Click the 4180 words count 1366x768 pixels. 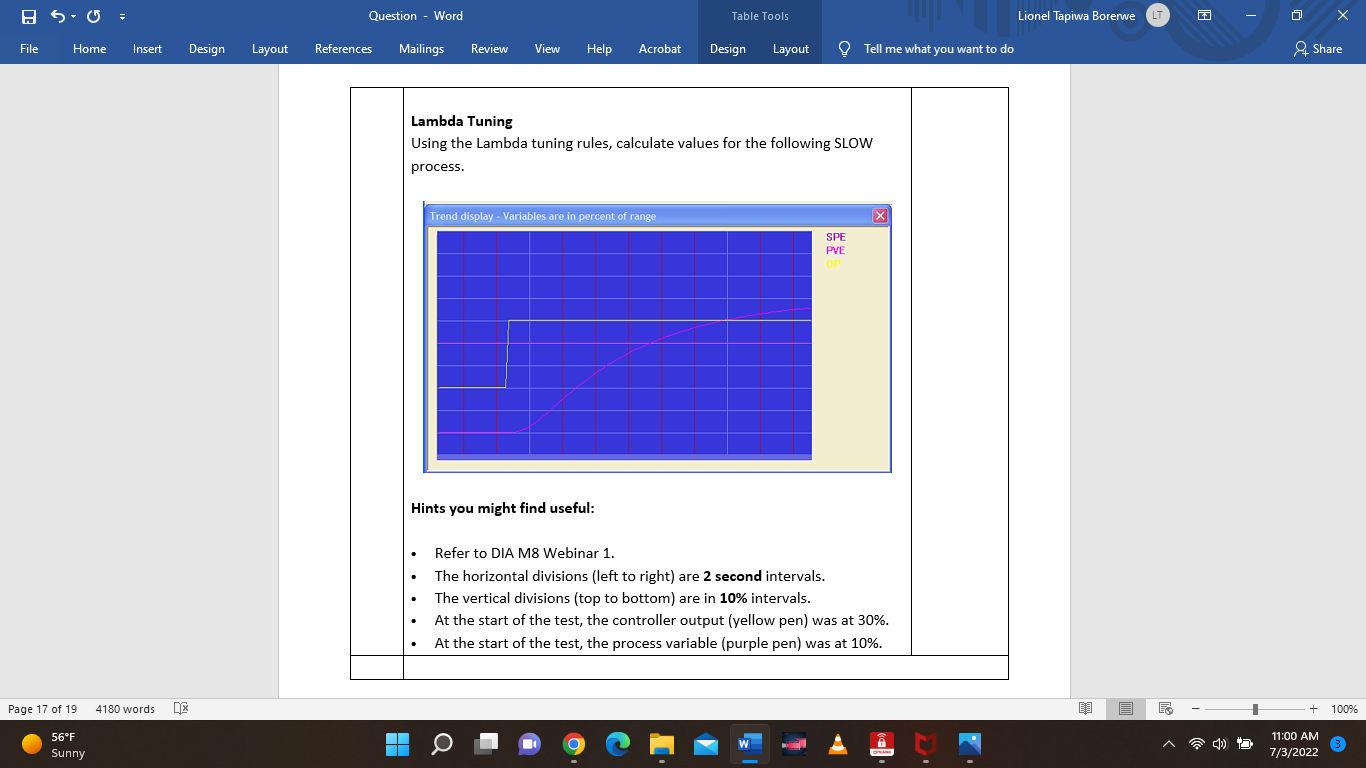click(125, 709)
